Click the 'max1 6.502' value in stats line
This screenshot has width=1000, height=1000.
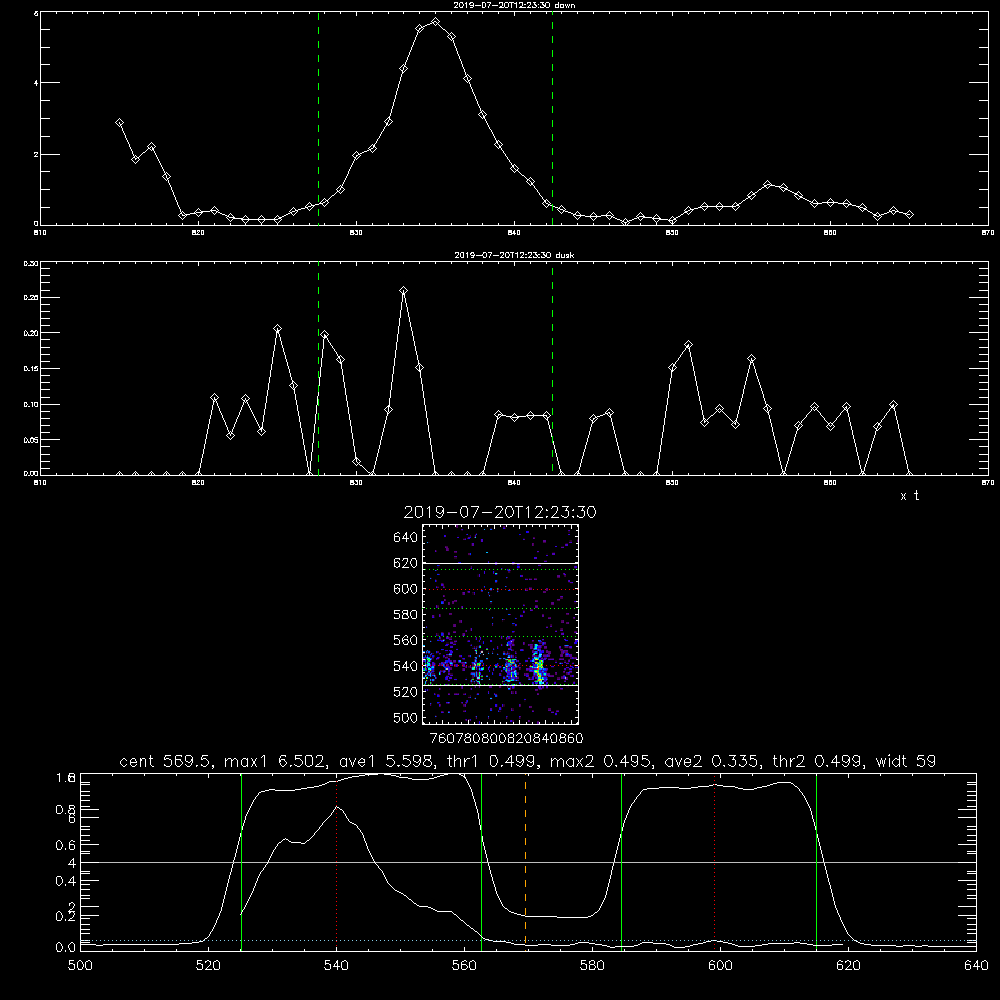277,761
